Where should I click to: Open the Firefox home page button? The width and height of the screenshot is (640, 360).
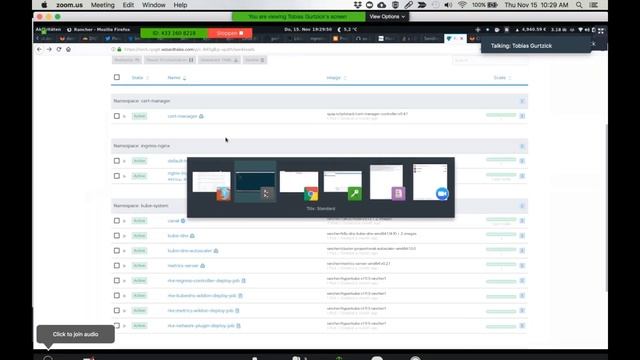pos(68,49)
